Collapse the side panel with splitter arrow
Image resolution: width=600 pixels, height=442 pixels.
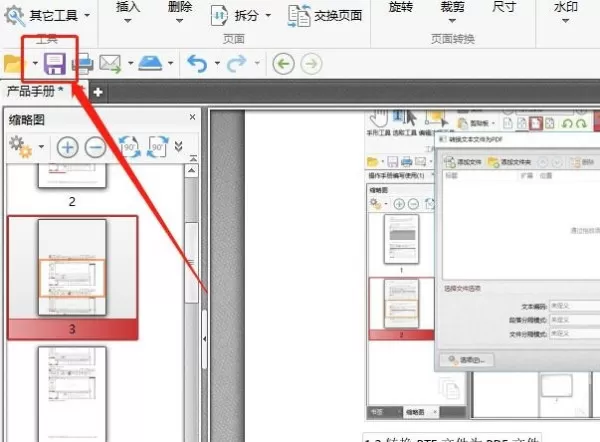[x=204, y=339]
